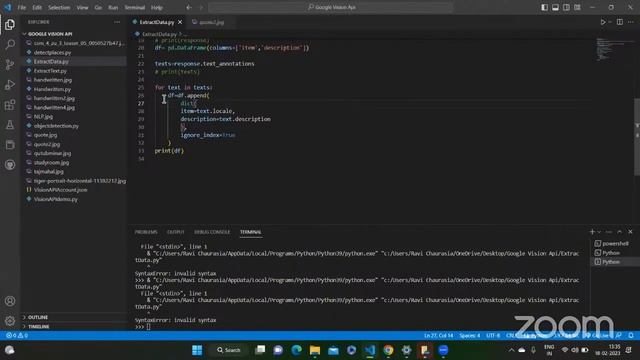Image resolution: width=640 pixels, height=360 pixels.
Task: Open ExtractText.py file
Action: click(50, 71)
